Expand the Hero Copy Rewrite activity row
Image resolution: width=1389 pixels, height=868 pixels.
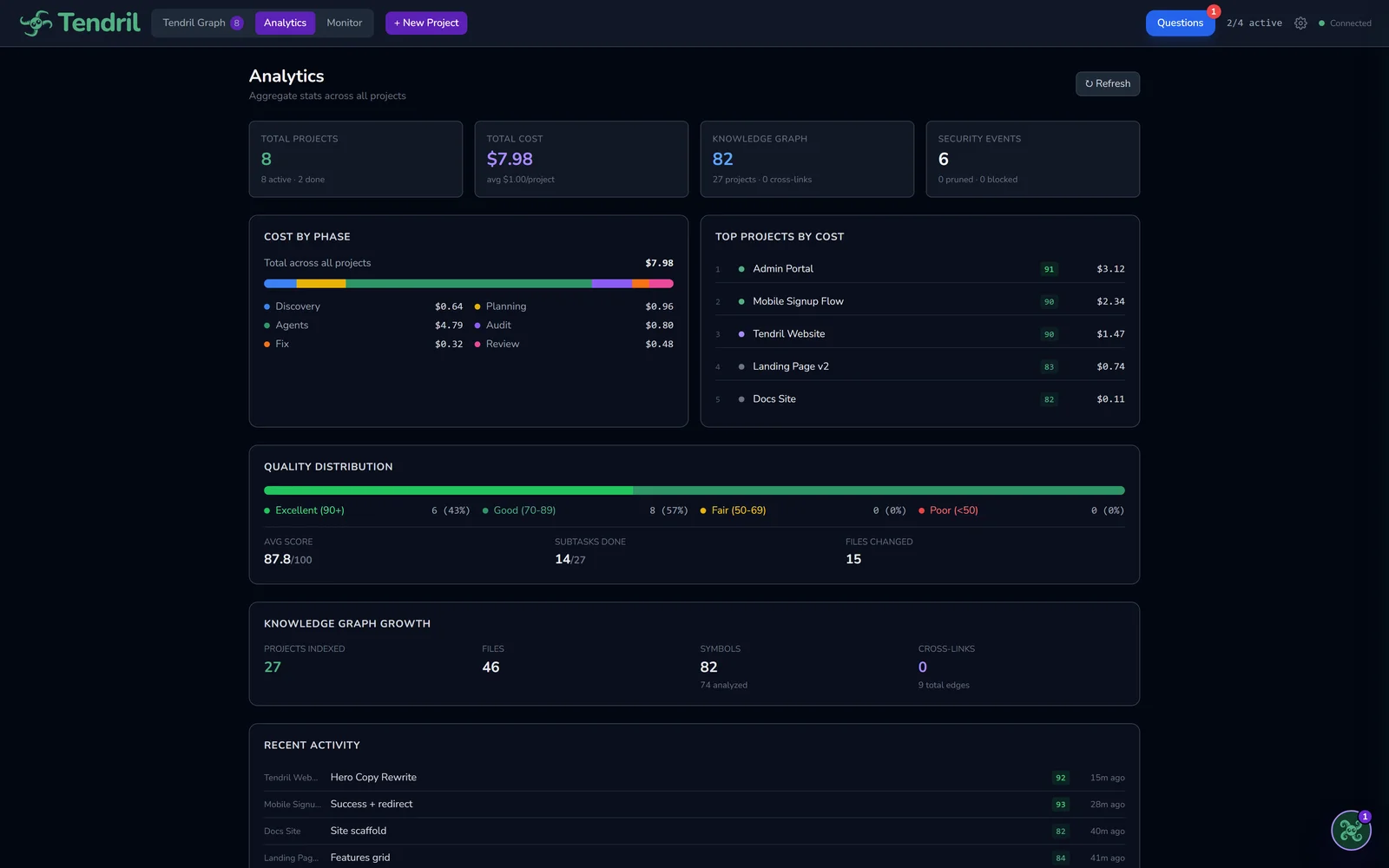(373, 777)
